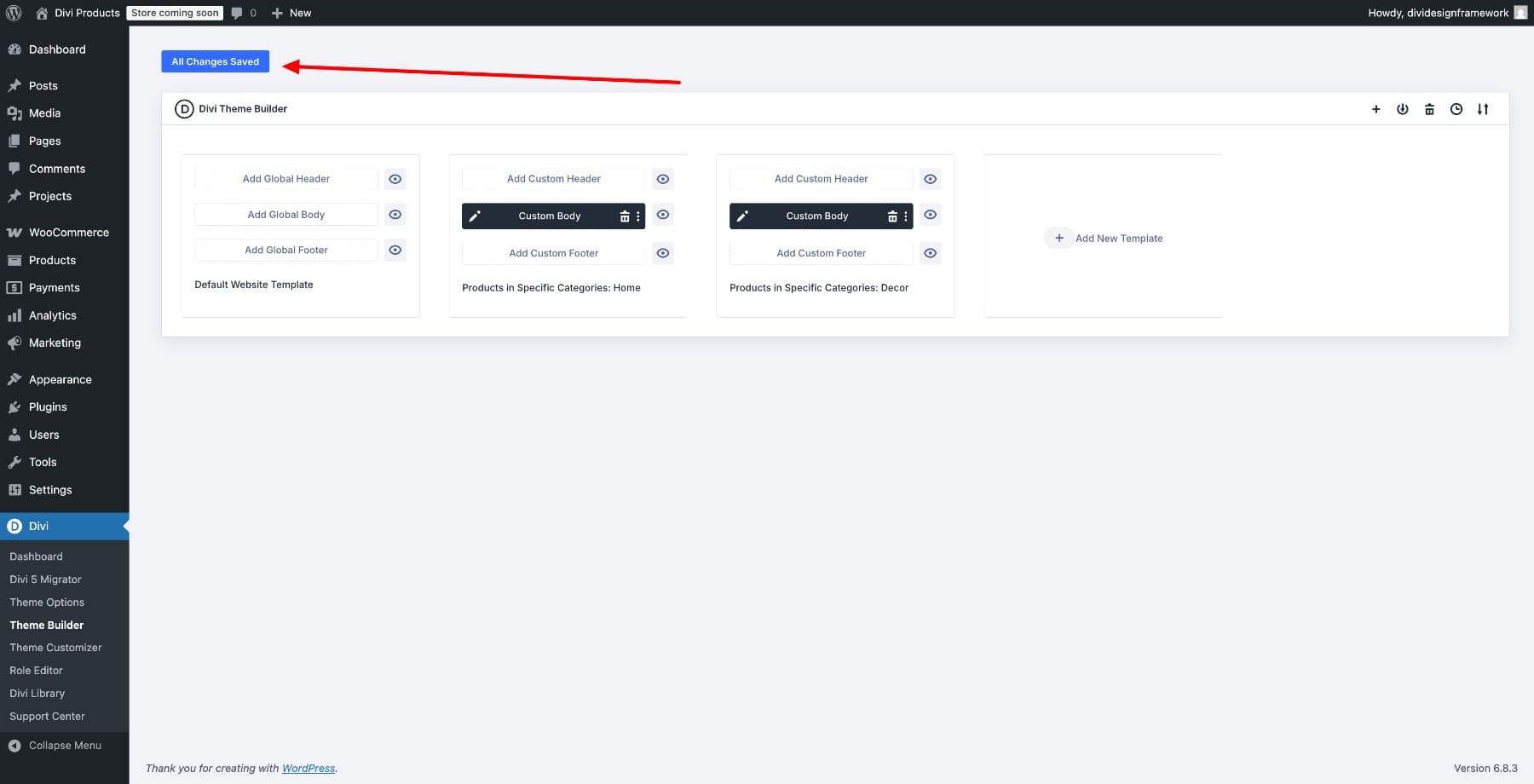The image size is (1534, 784).
Task: Open the Comments sidebar menu
Action: point(57,169)
